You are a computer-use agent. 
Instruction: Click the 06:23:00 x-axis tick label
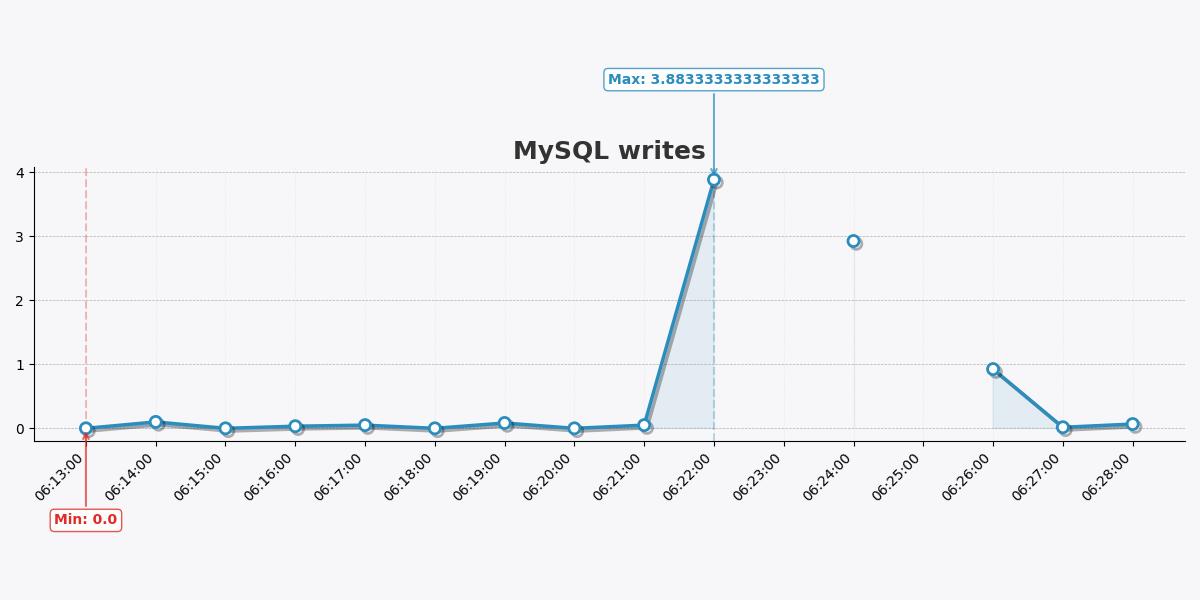coord(759,476)
